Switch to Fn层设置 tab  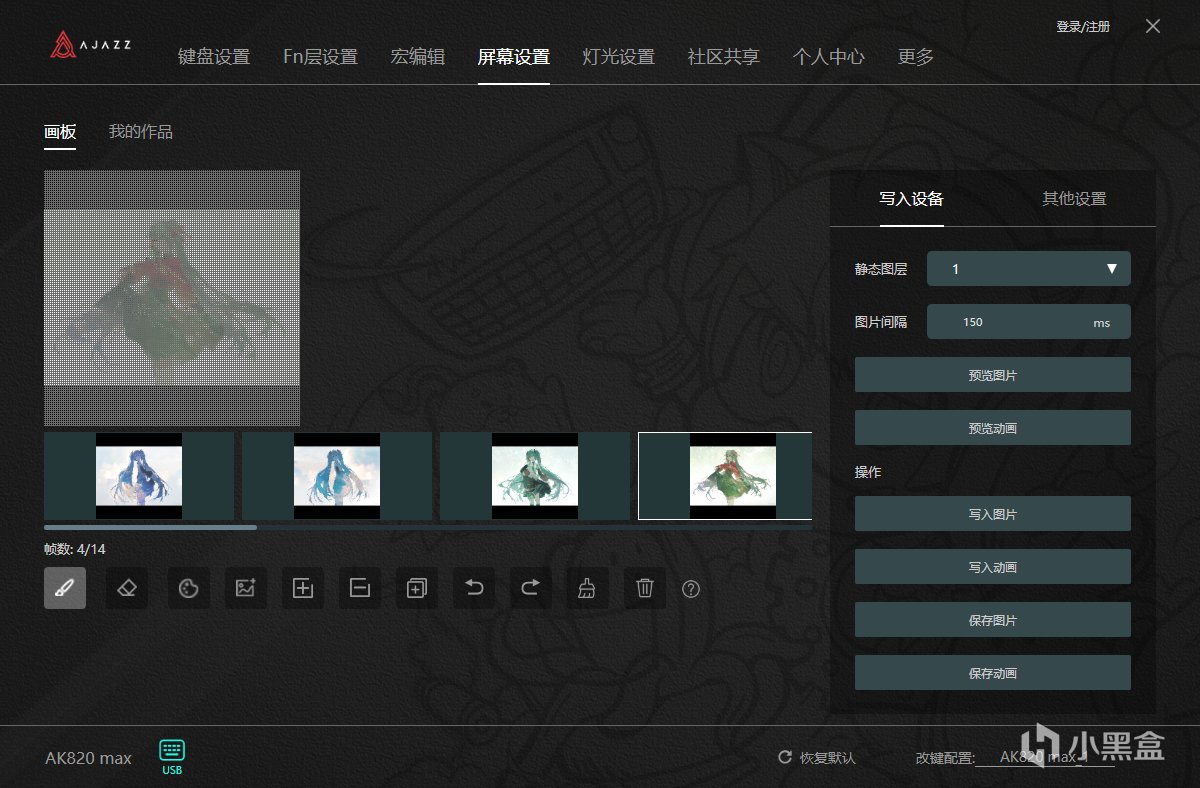tap(320, 57)
